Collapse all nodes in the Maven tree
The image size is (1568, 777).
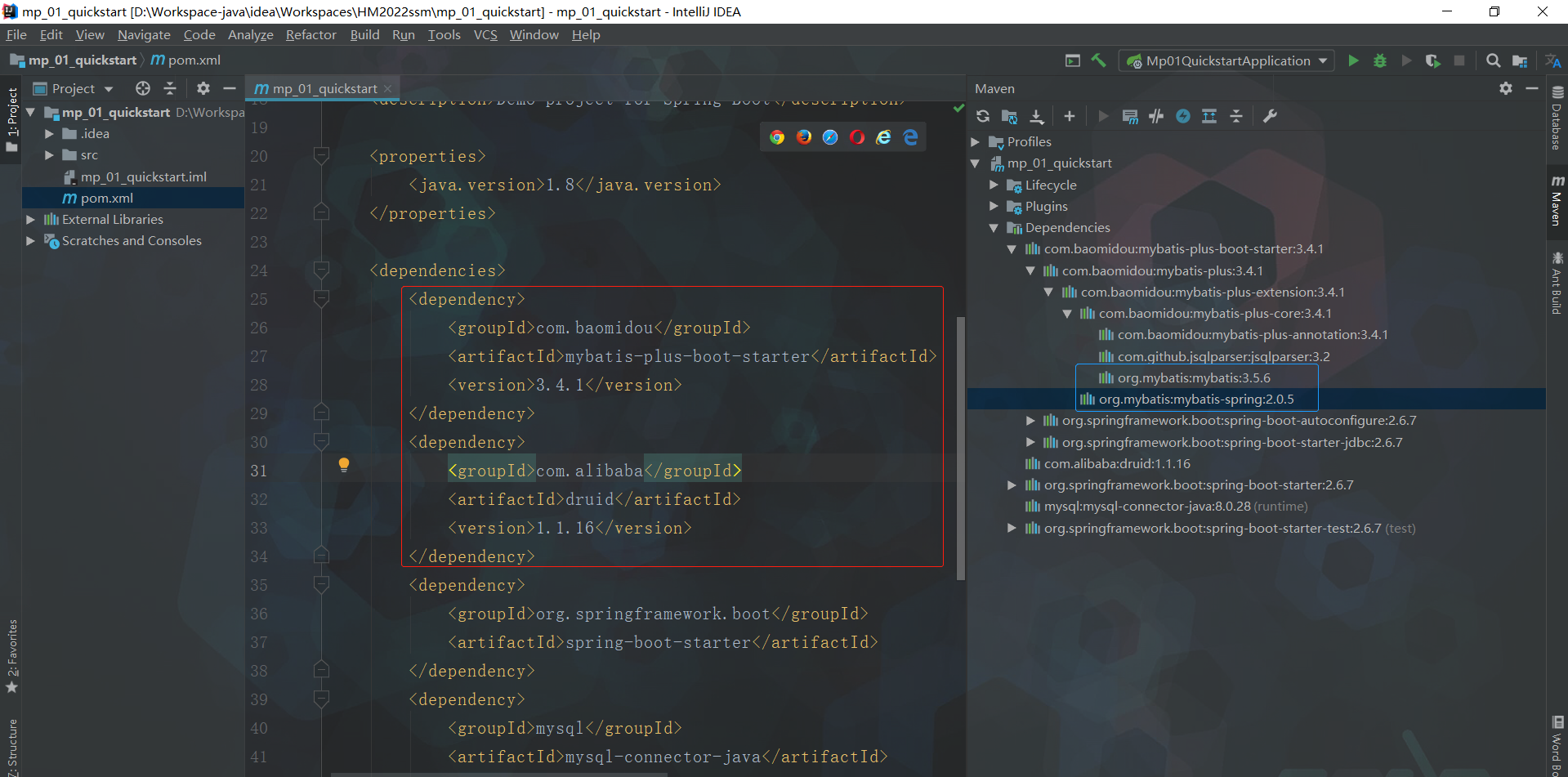click(1236, 116)
